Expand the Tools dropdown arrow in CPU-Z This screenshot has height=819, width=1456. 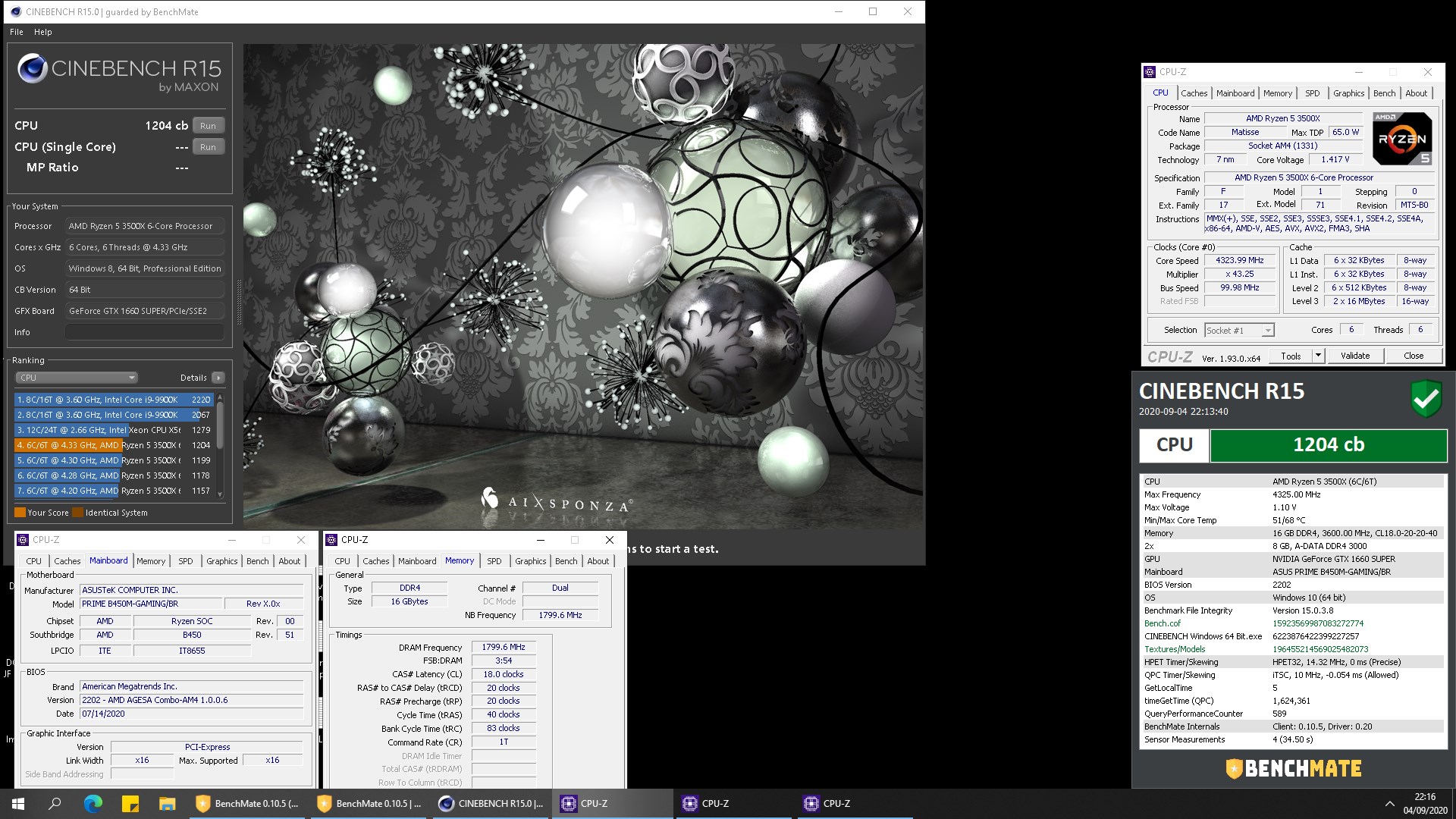point(1318,356)
